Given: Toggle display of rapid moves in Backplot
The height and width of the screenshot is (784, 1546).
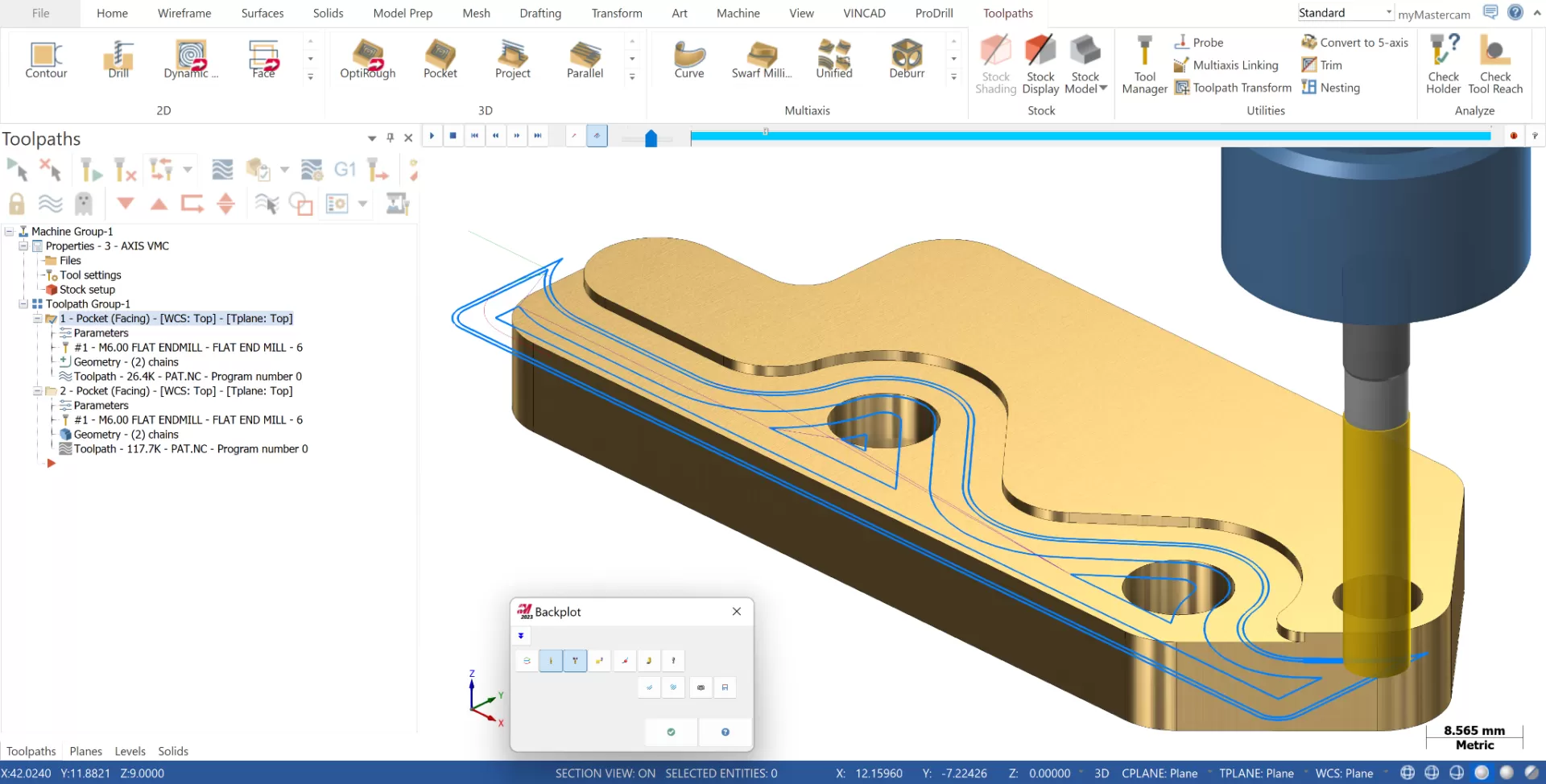Looking at the screenshot, I should [x=600, y=661].
